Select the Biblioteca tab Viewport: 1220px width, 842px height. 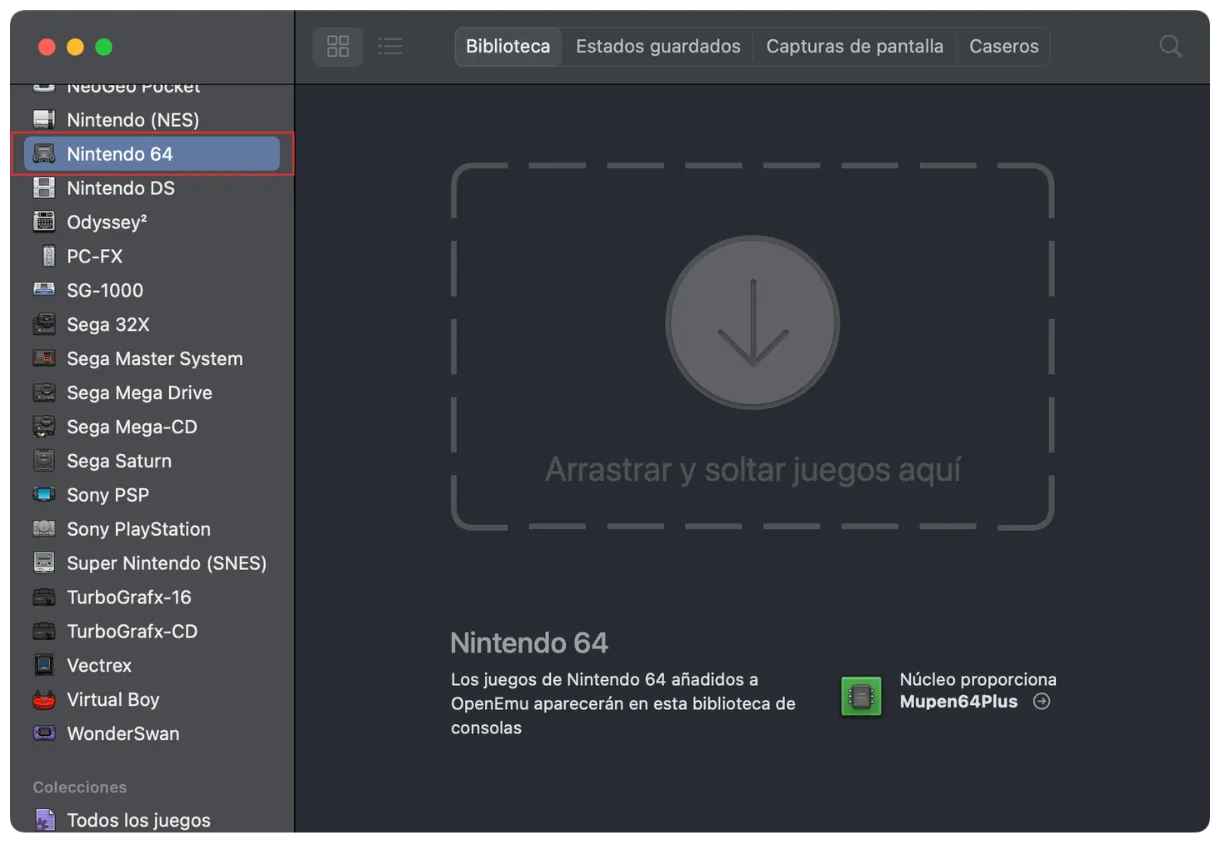pyautogui.click(x=507, y=46)
